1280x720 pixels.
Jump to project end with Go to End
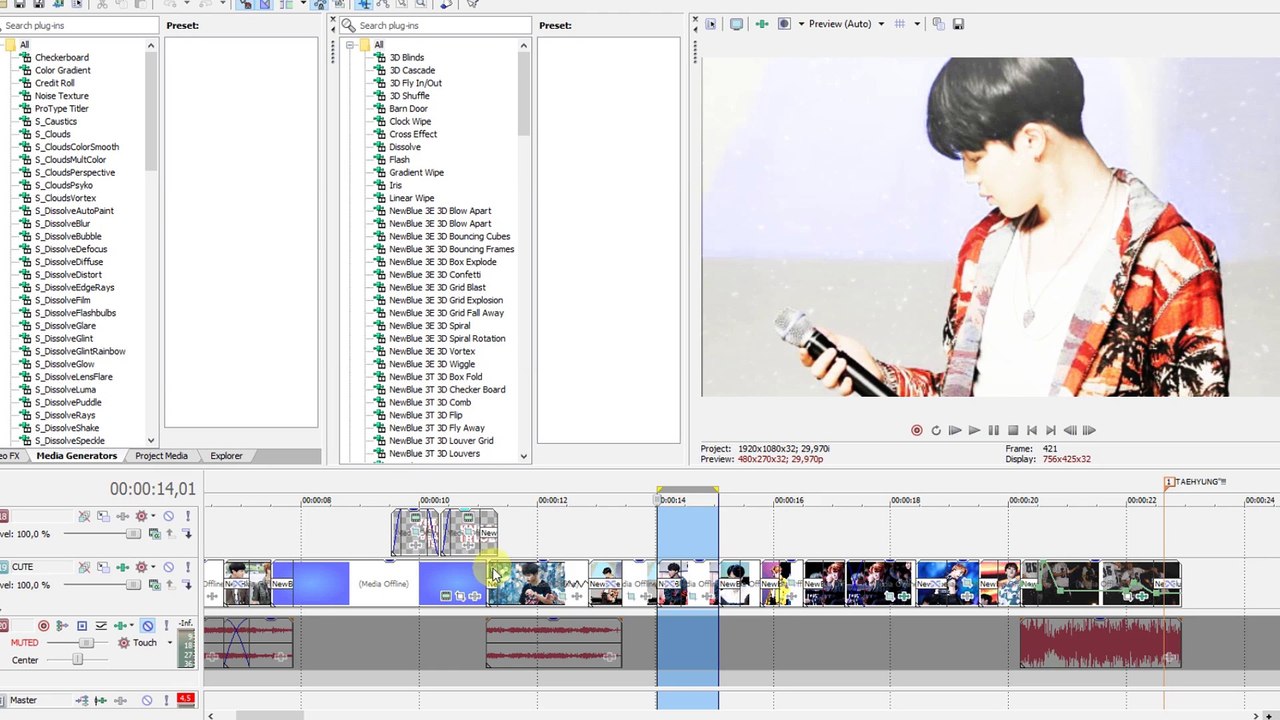[x=1051, y=430]
